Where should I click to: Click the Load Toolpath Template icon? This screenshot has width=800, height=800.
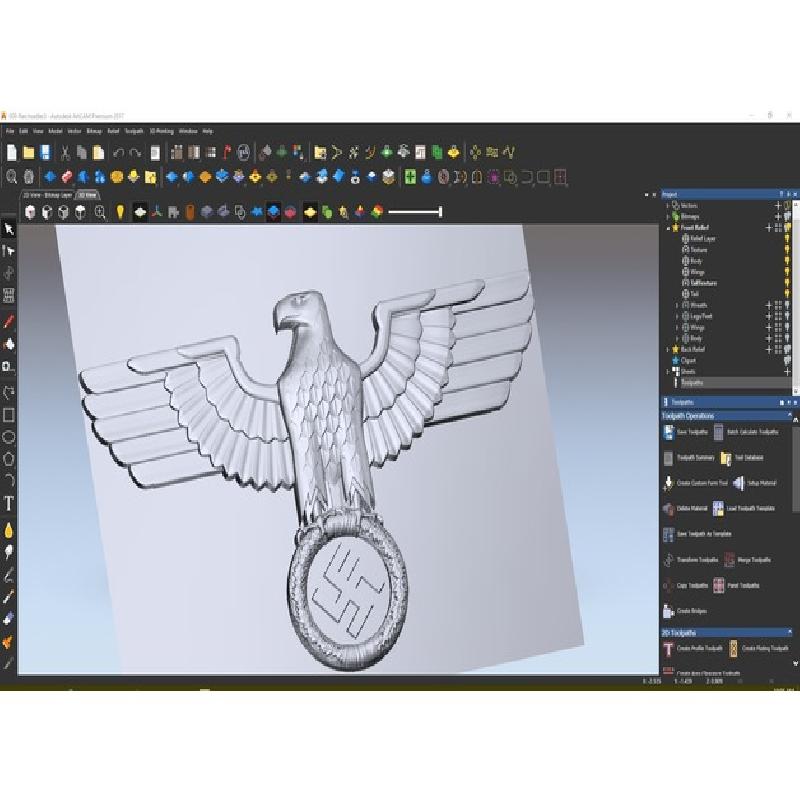pyautogui.click(x=718, y=508)
